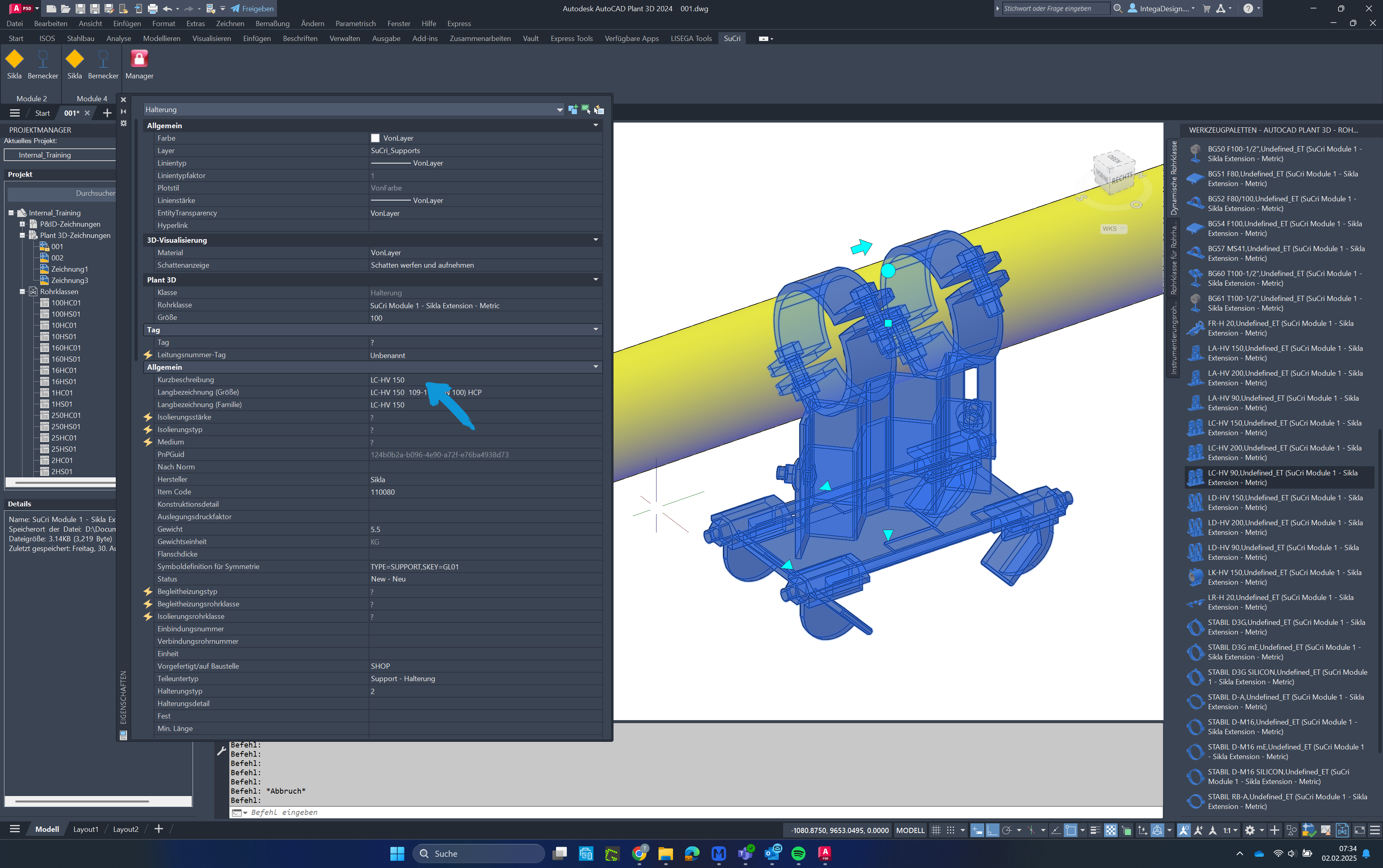This screenshot has height=868, width=1383.
Task: Click the clean screen icon in status bar
Action: coord(1359,830)
